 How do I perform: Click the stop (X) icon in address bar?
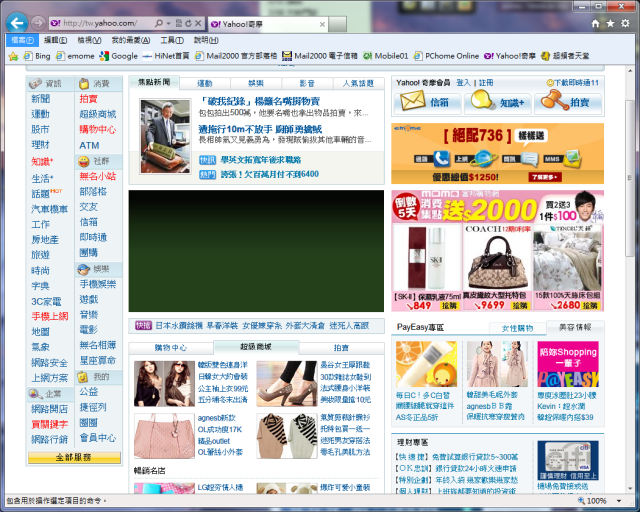[x=198, y=23]
